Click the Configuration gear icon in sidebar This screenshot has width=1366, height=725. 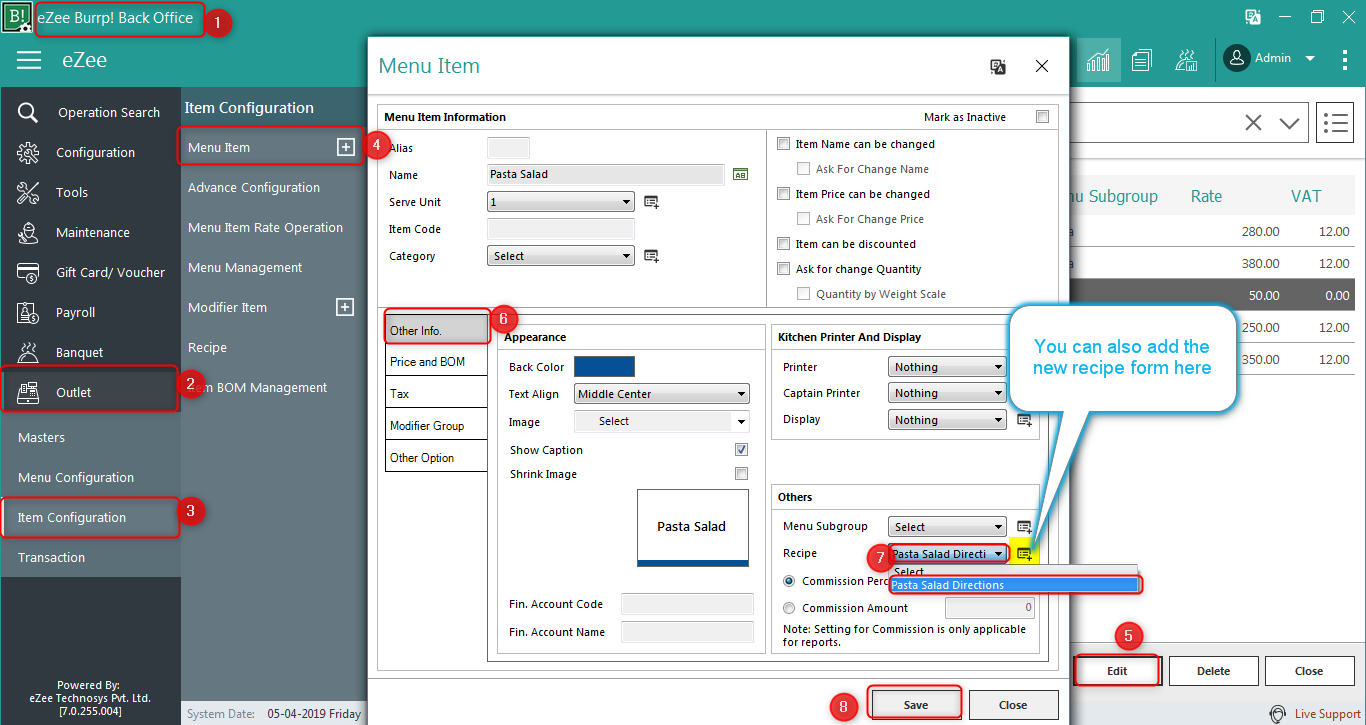pyautogui.click(x=28, y=152)
